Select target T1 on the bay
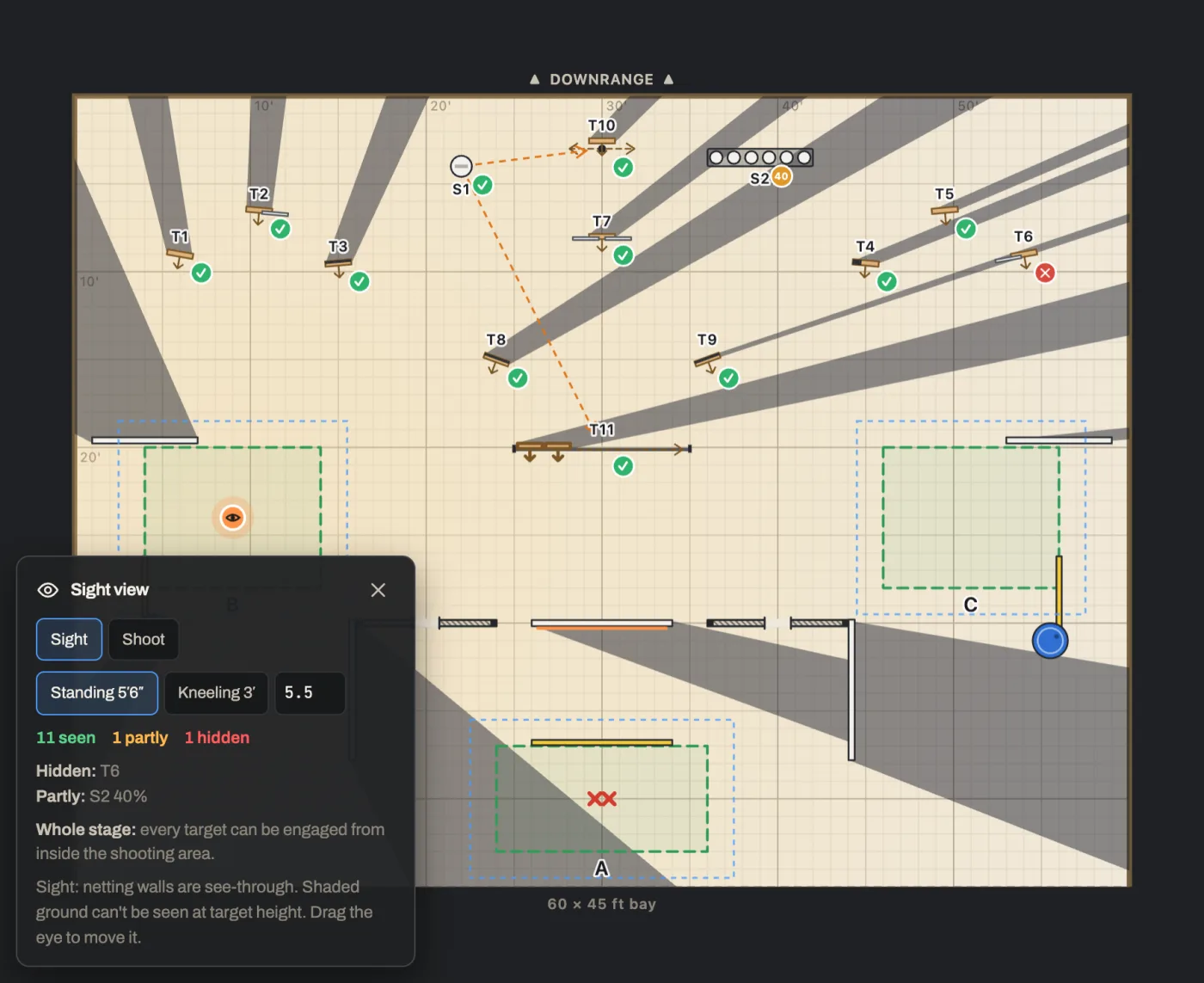Image resolution: width=1204 pixels, height=983 pixels. pos(180,255)
